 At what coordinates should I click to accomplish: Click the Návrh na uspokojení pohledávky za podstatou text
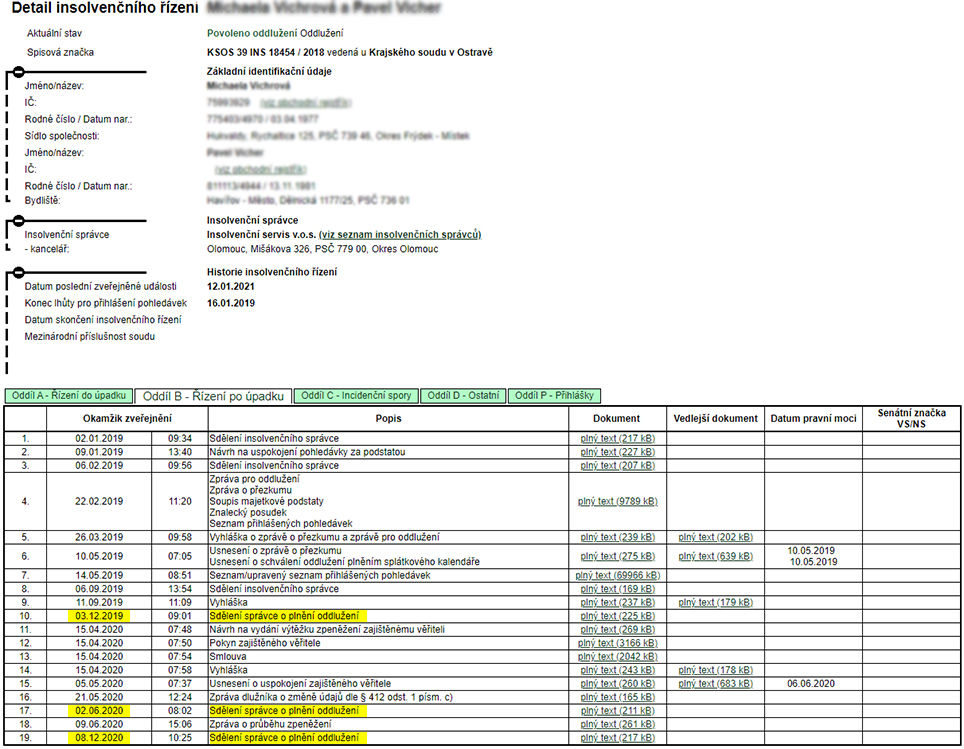click(307, 452)
